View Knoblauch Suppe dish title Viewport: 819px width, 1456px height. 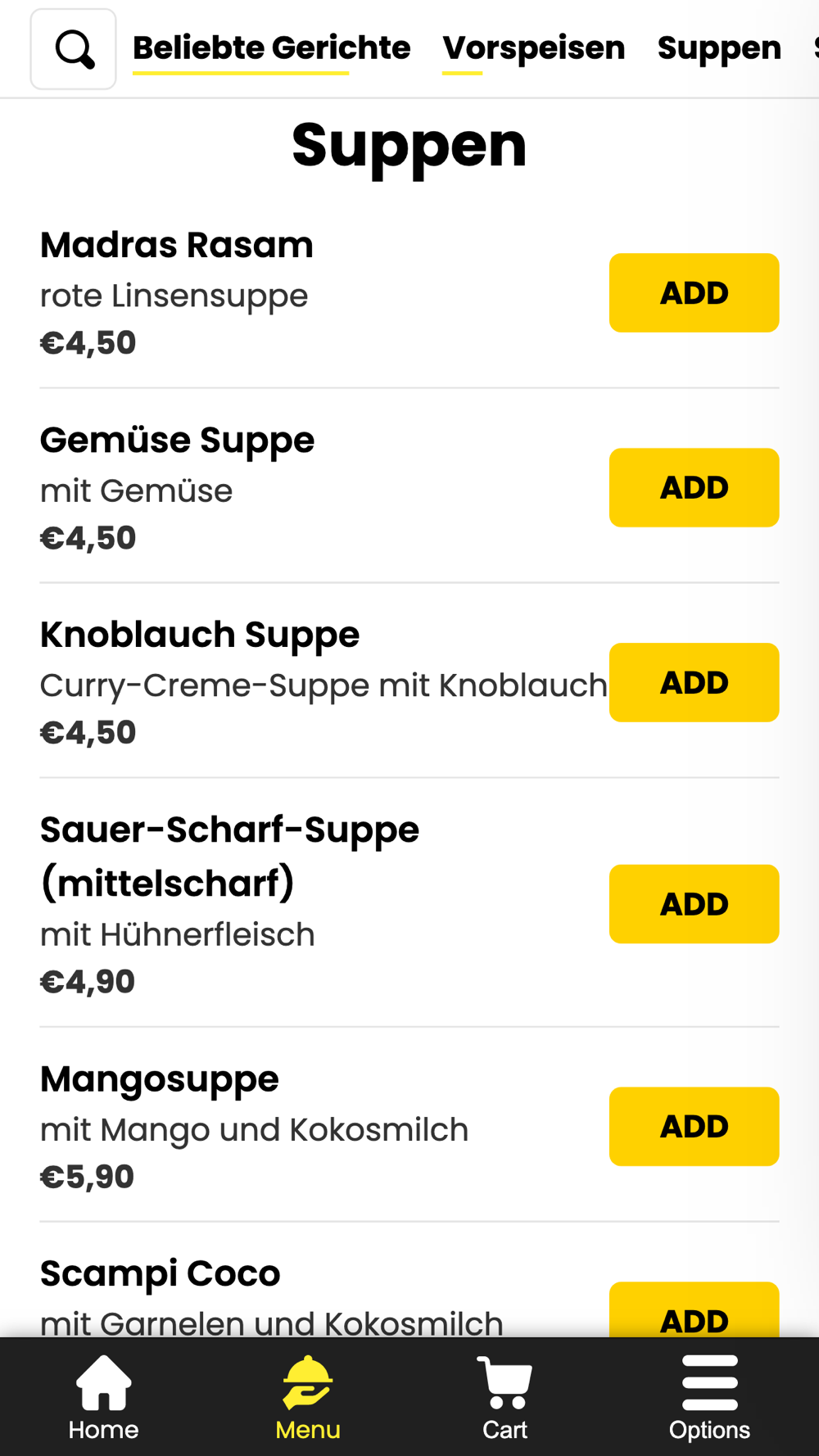pos(200,635)
